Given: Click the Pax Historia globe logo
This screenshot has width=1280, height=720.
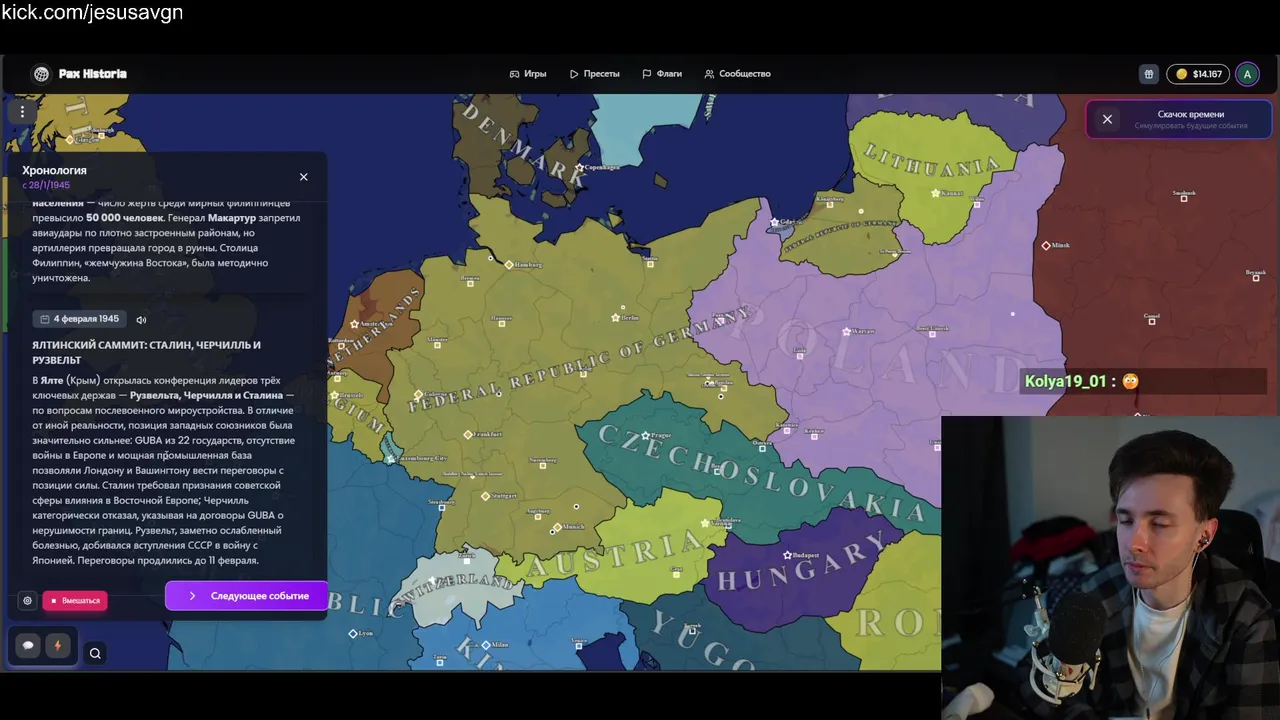Looking at the screenshot, I should pyautogui.click(x=41, y=74).
